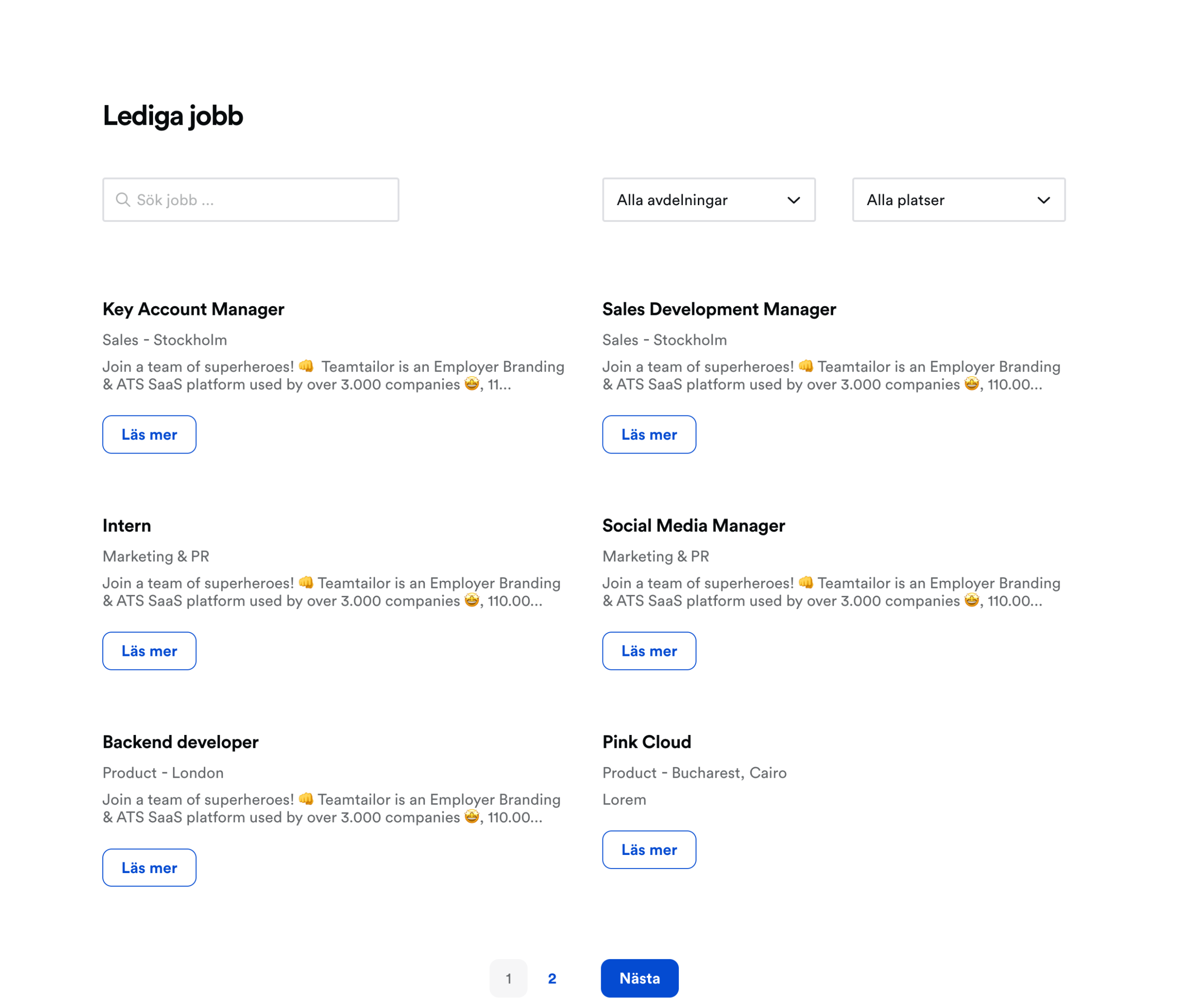Click Läs mer under Backend developer
1191x1008 pixels.
[149, 868]
